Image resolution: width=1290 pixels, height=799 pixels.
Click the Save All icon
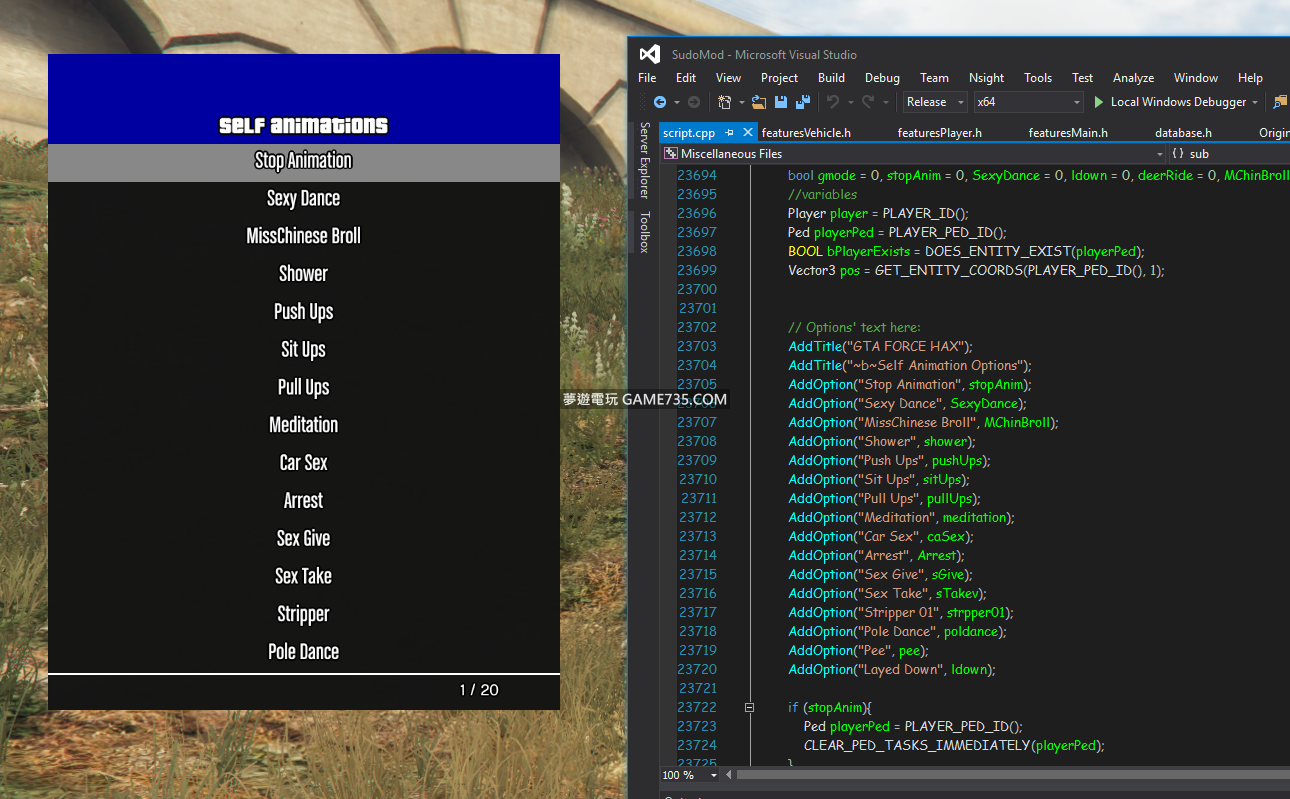[x=802, y=102]
